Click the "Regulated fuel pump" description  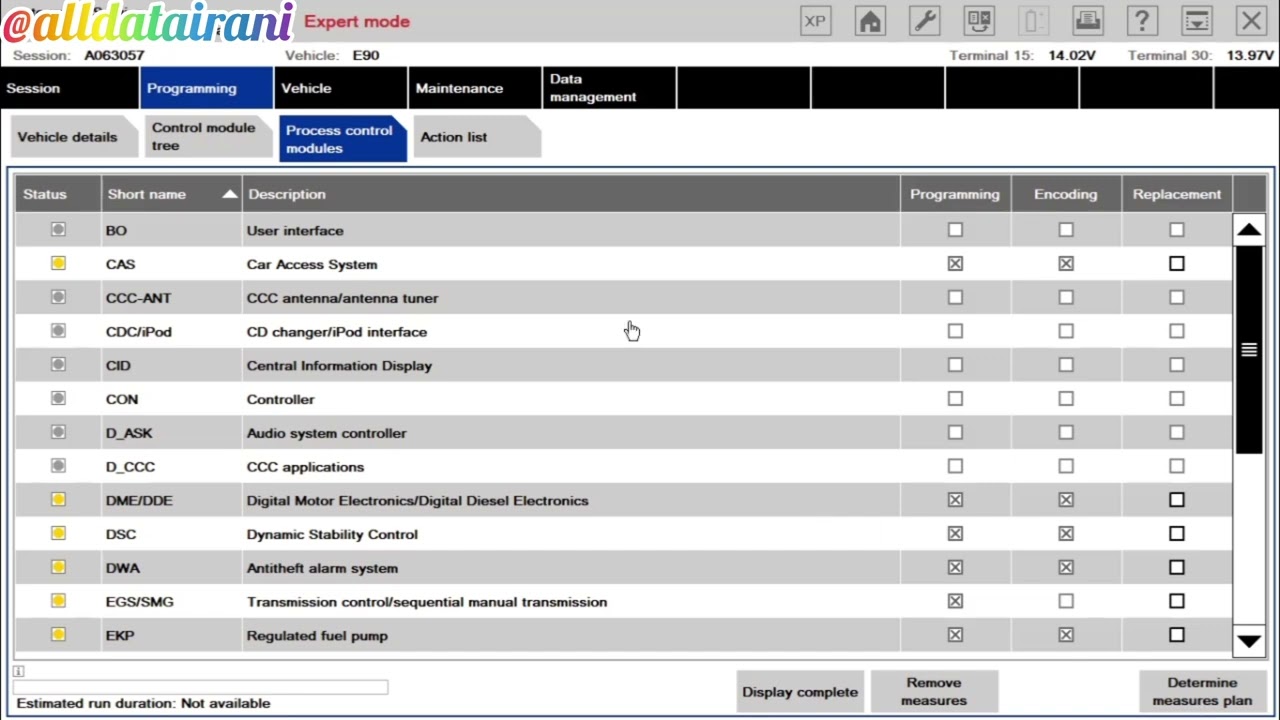coord(317,635)
